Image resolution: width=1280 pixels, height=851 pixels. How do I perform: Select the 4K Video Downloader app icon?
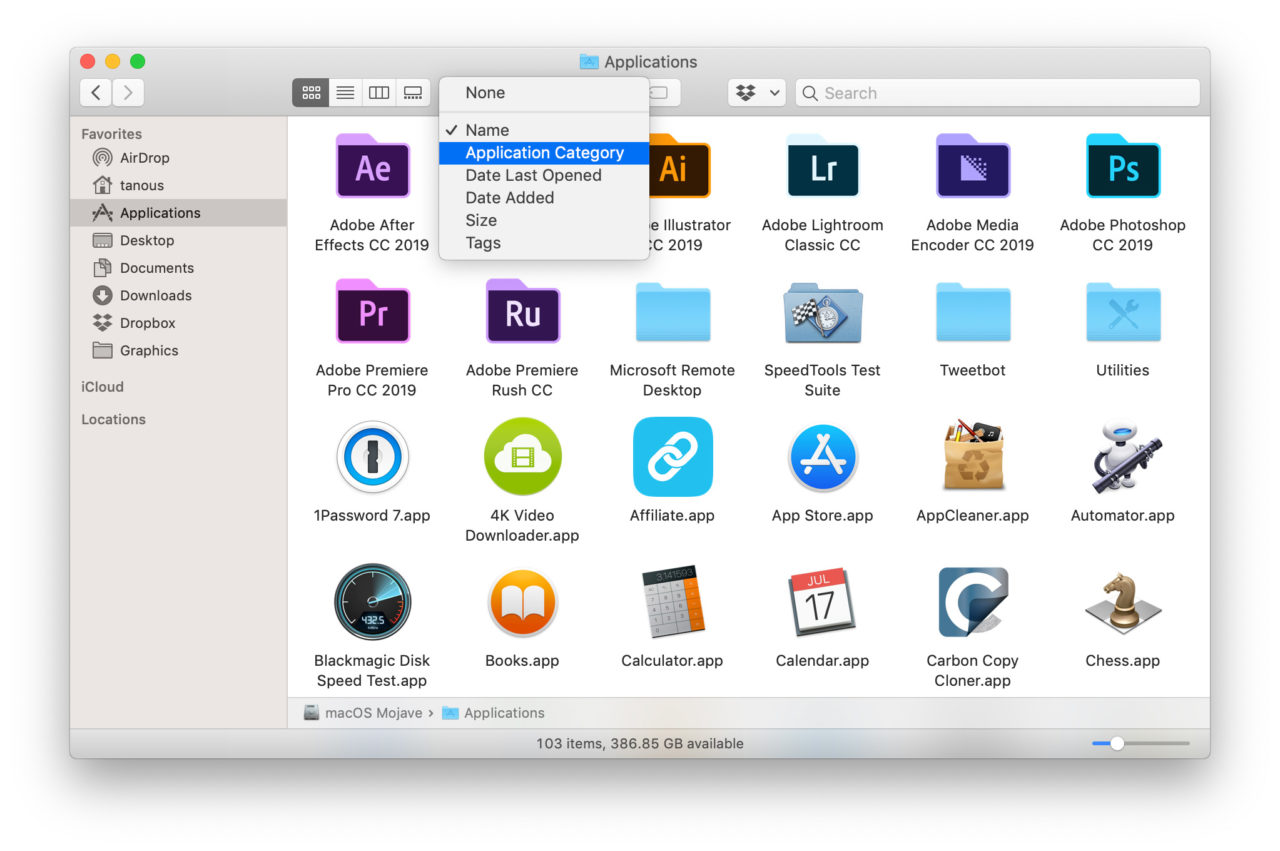pos(522,457)
